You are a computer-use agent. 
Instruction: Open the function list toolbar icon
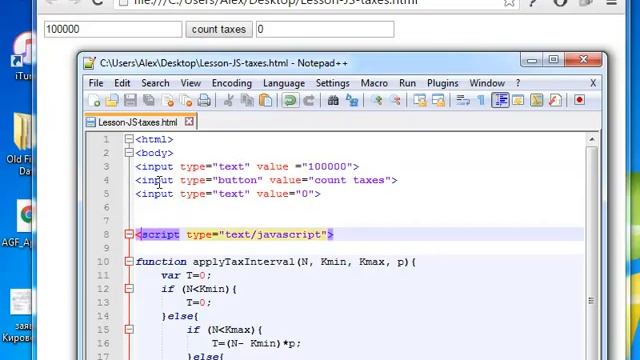pos(555,100)
